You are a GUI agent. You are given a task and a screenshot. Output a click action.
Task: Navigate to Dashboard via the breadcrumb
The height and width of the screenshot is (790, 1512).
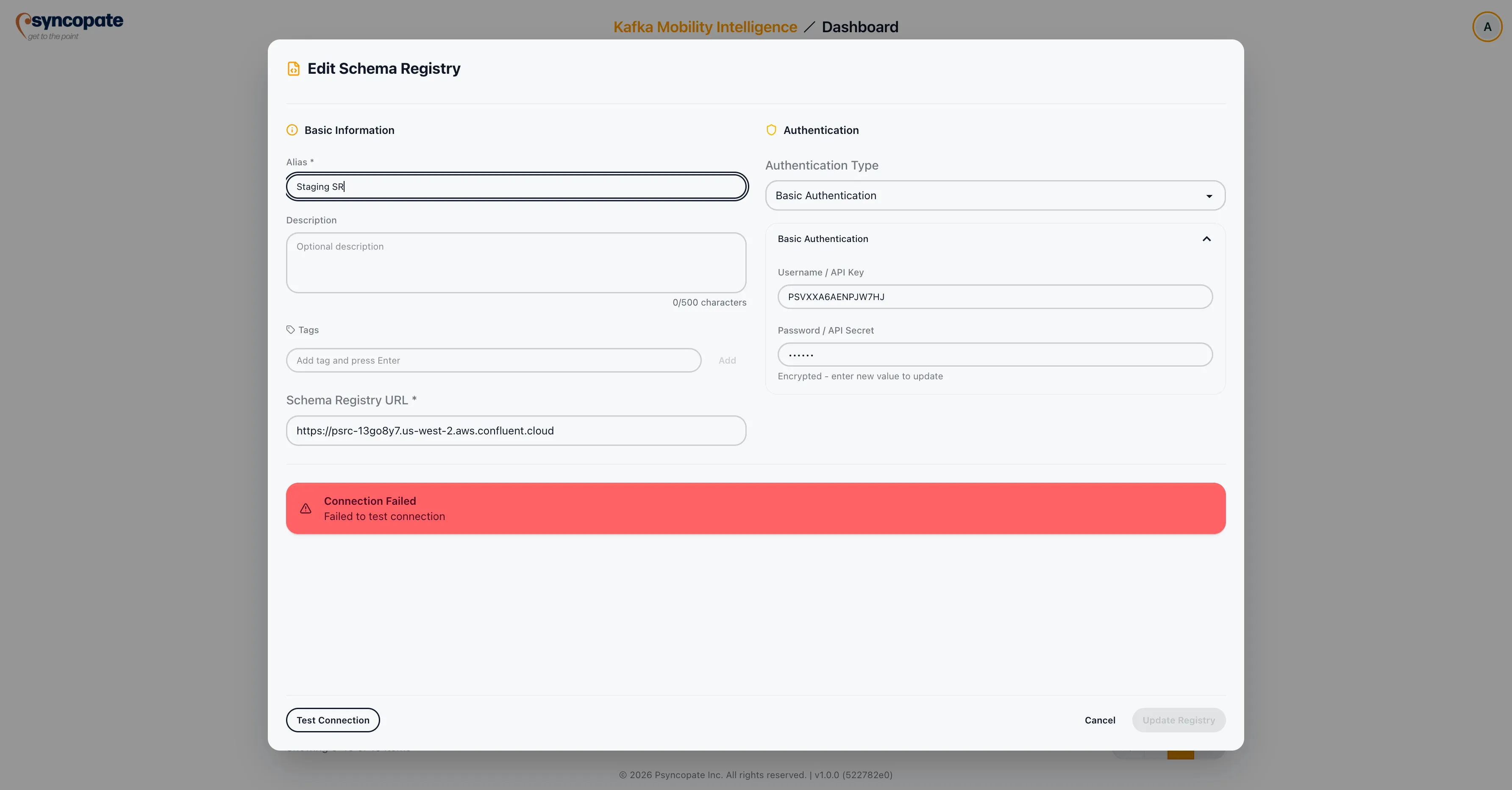(860, 26)
